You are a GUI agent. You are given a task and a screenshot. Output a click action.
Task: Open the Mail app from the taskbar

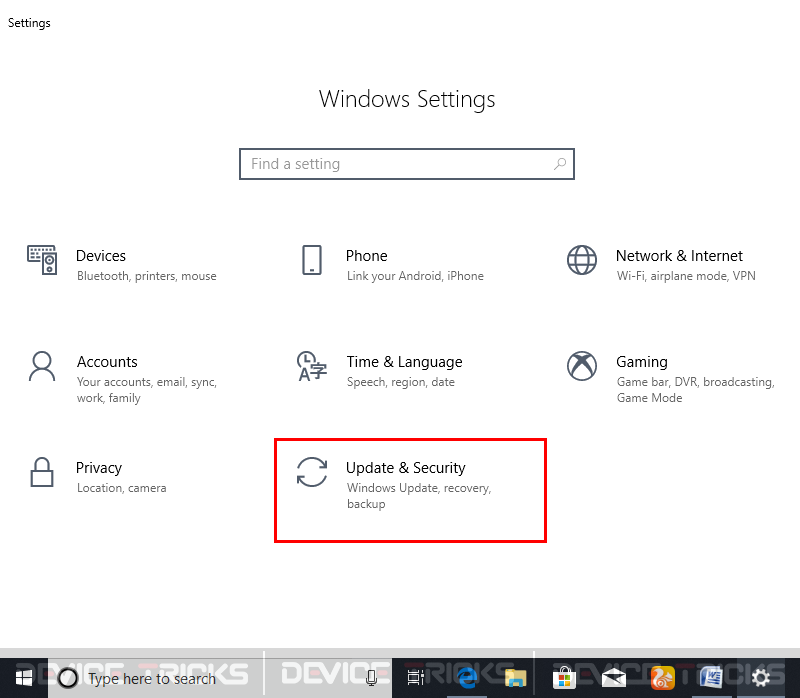(x=613, y=678)
